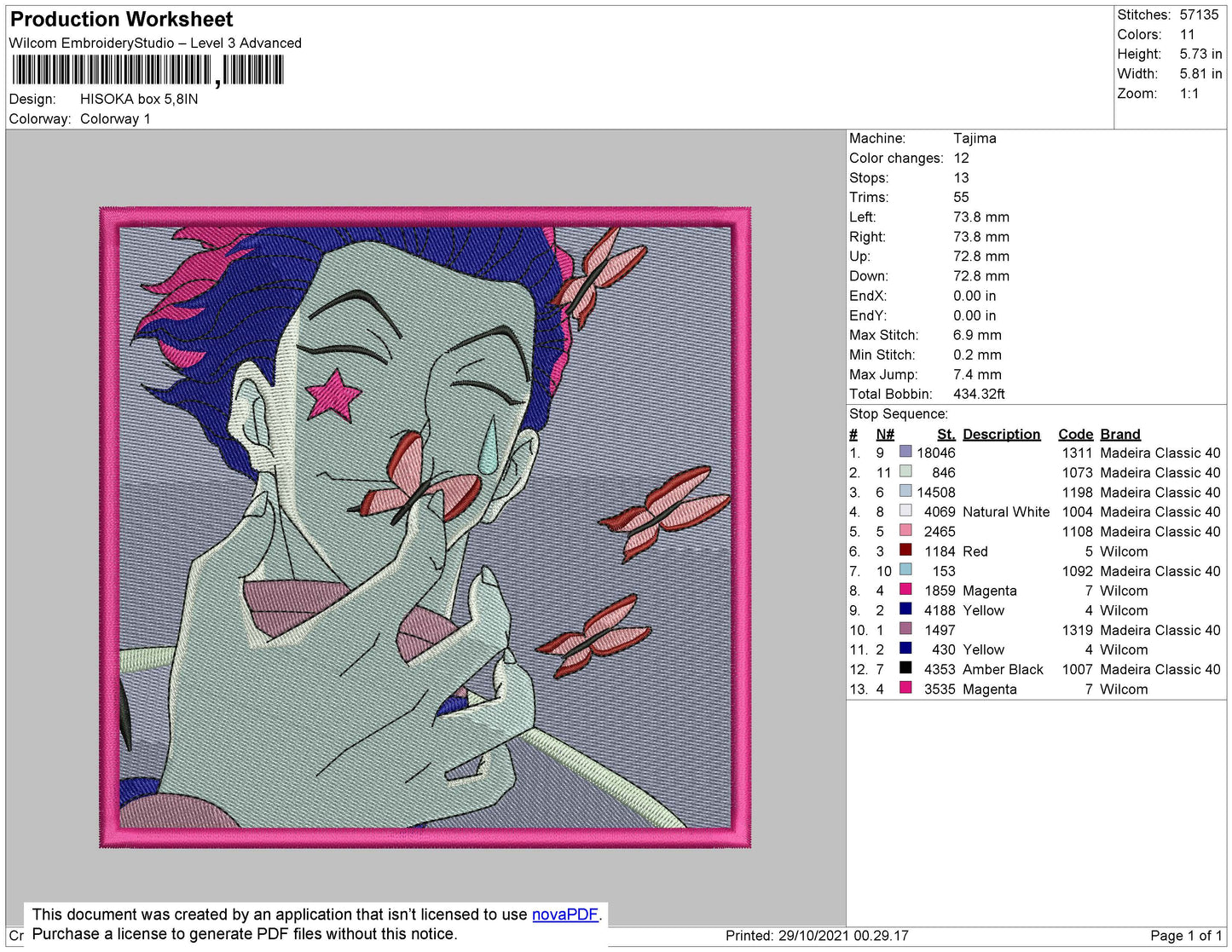
Task: Click the Total Bobbin value 434.32ft
Action: click(x=979, y=394)
